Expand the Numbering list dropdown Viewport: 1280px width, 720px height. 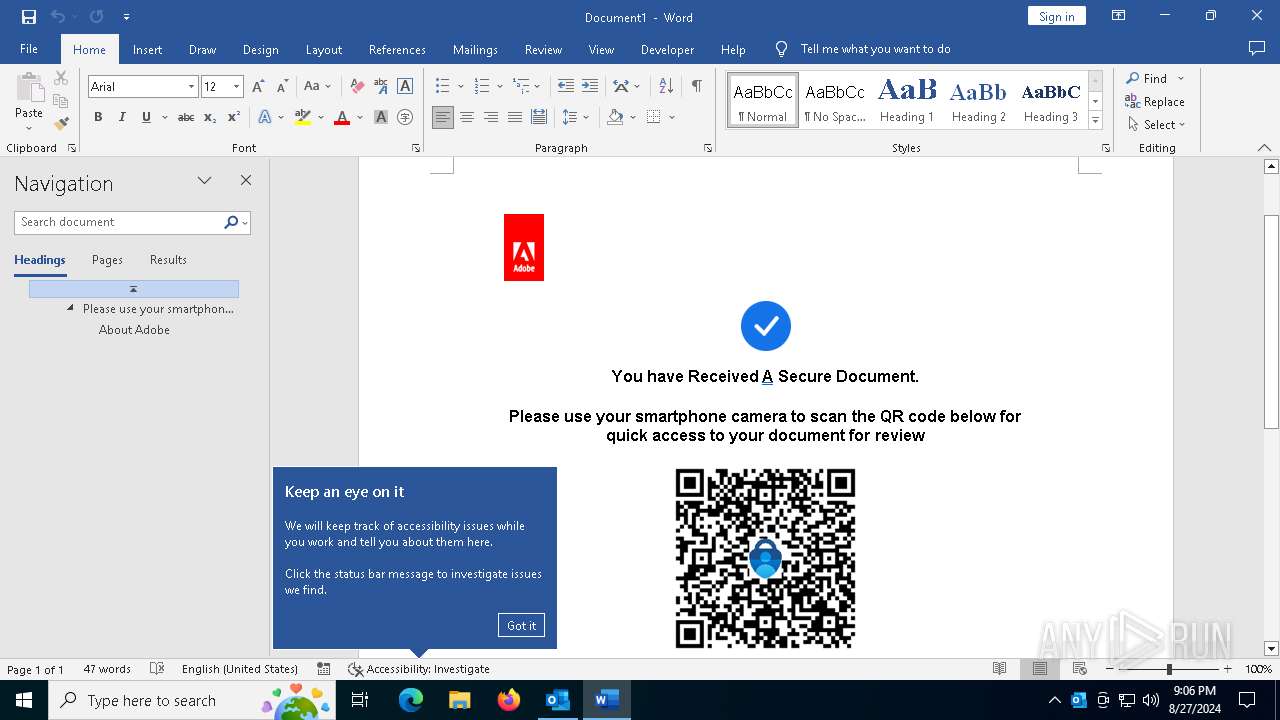[499, 87]
